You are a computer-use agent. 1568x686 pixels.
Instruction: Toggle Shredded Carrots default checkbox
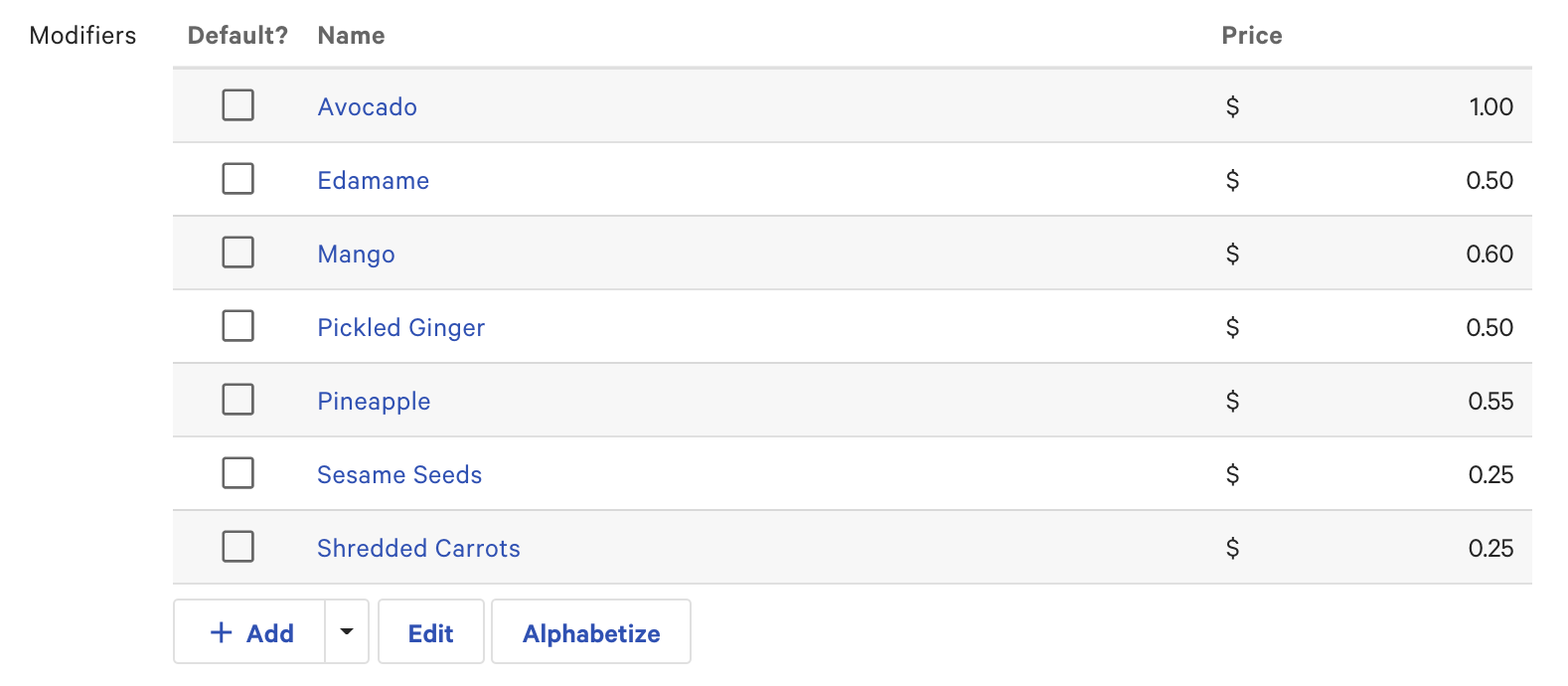pyautogui.click(x=237, y=547)
